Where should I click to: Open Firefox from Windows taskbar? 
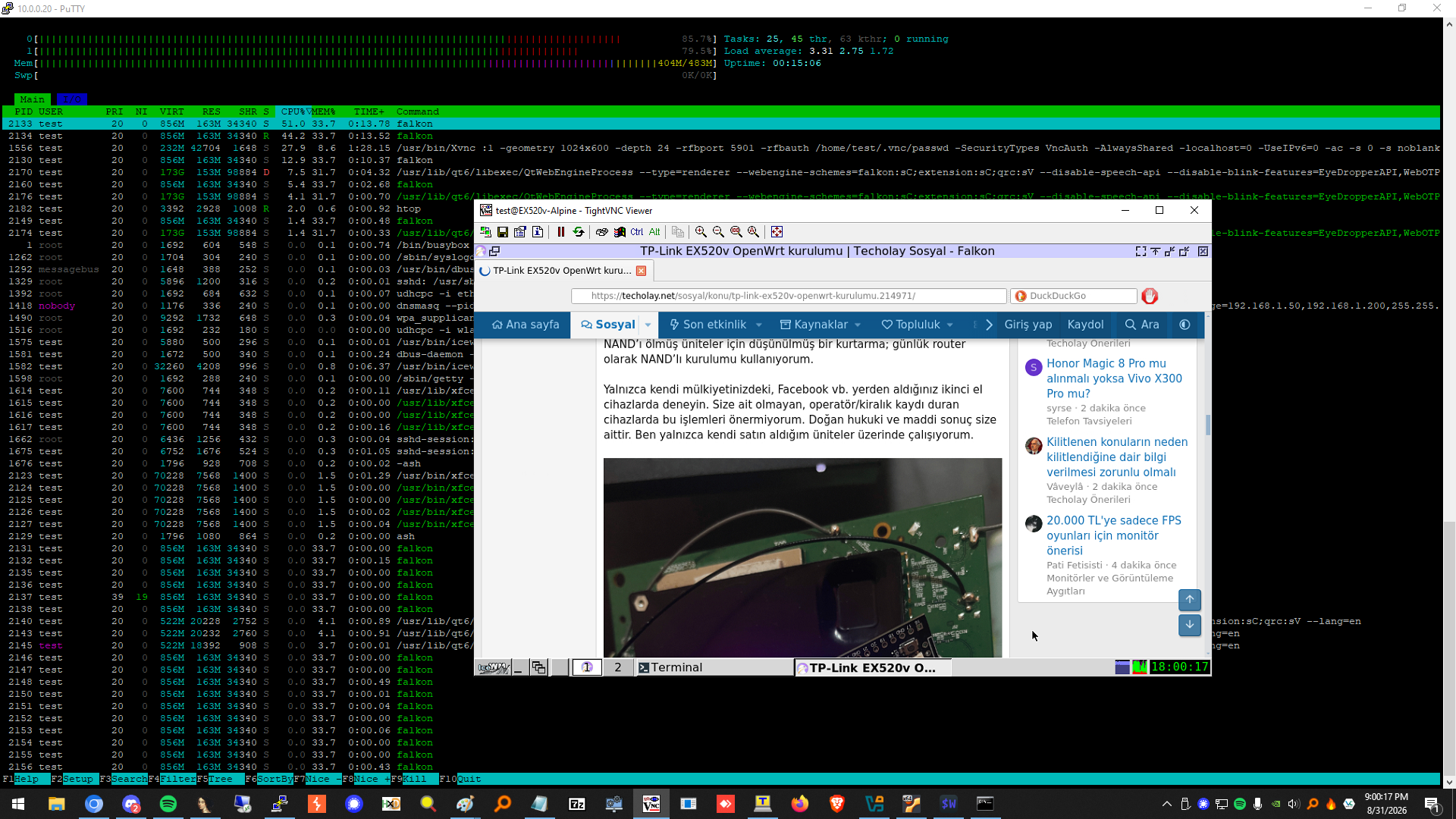799,804
